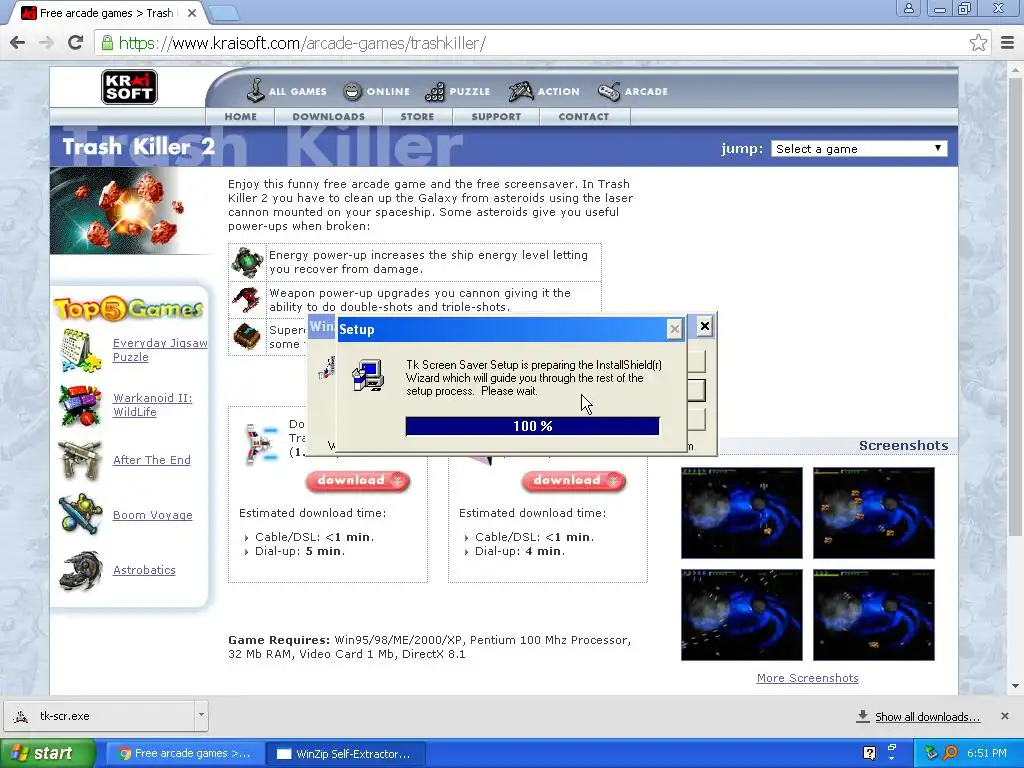
Task: Click the Trash Killer download spaceship icon
Action: (260, 444)
